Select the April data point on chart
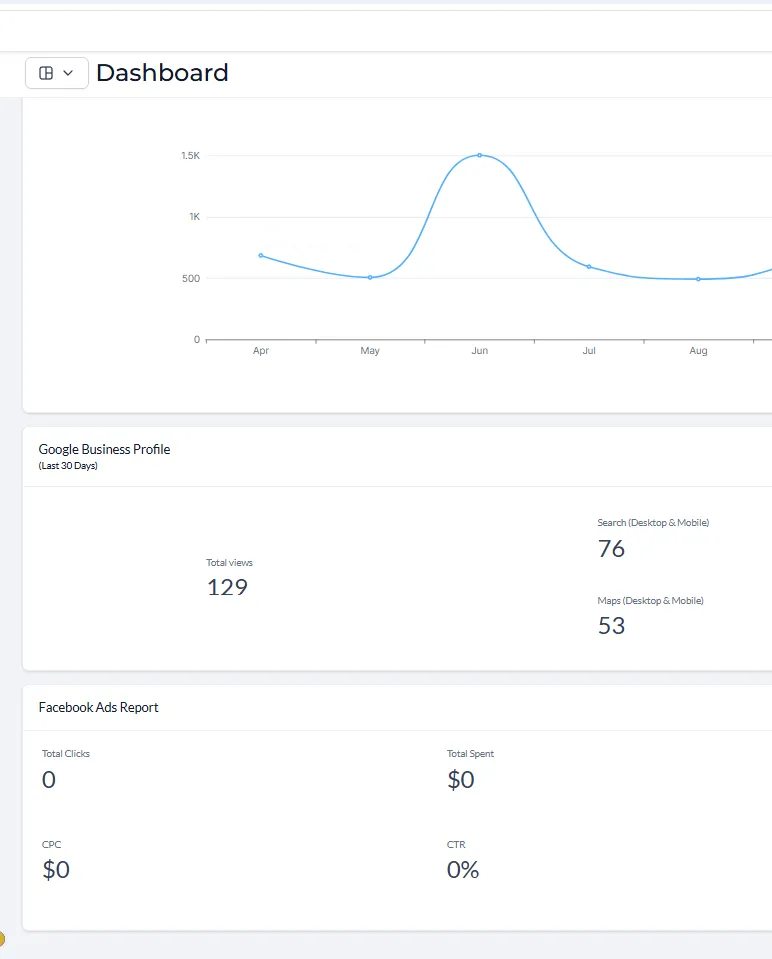 [x=261, y=255]
